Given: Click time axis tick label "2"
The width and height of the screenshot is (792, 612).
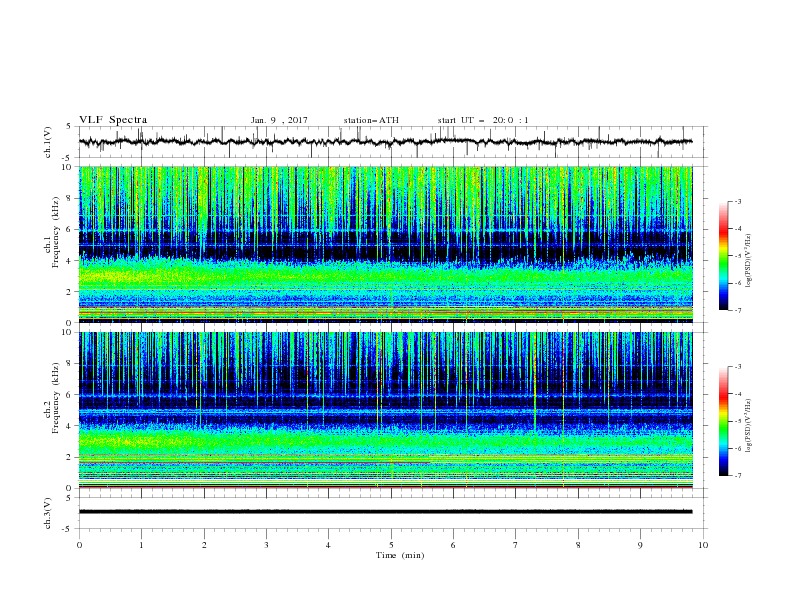Looking at the screenshot, I should (x=204, y=545).
